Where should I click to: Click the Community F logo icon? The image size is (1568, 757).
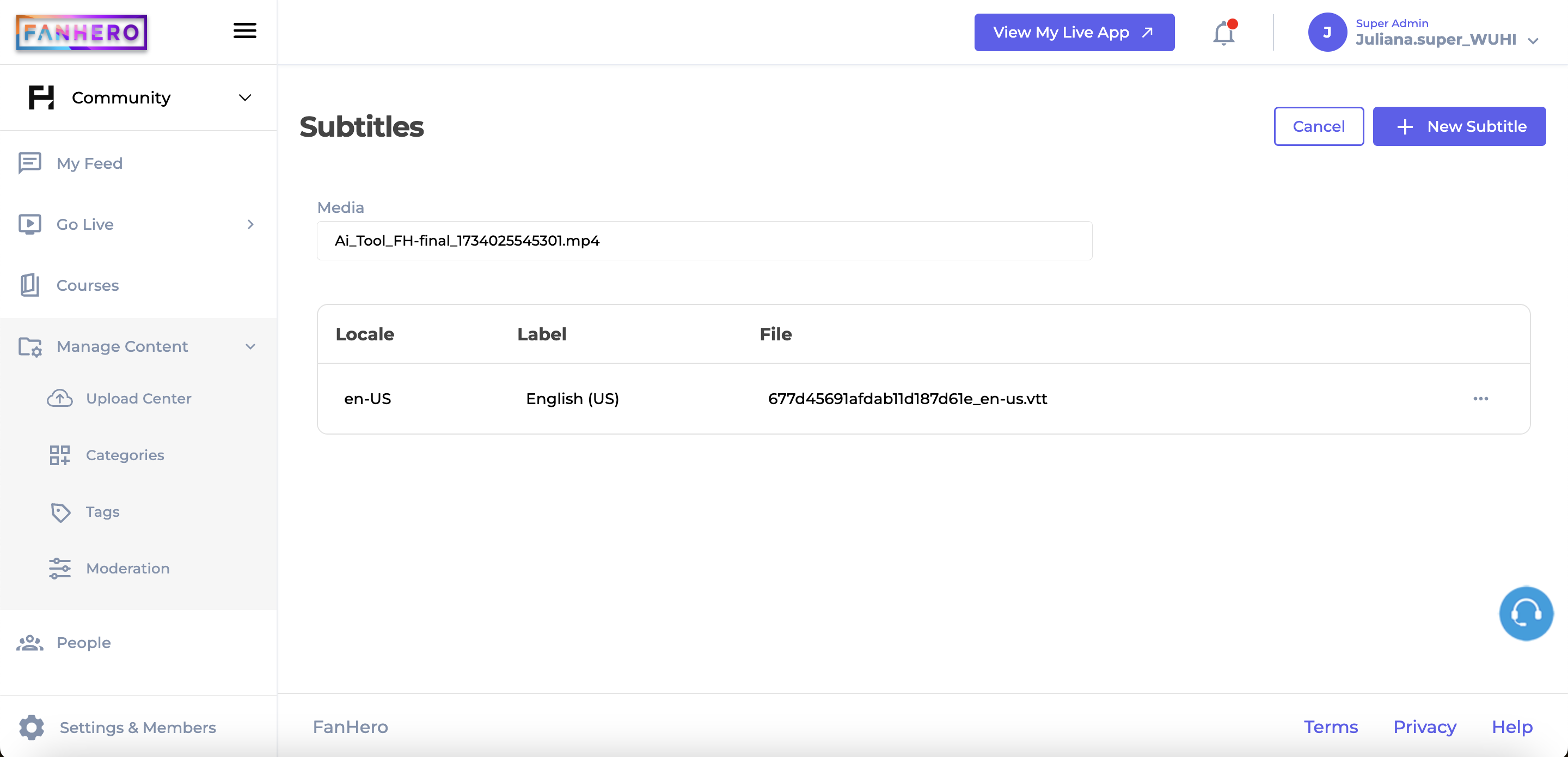pyautogui.click(x=41, y=97)
